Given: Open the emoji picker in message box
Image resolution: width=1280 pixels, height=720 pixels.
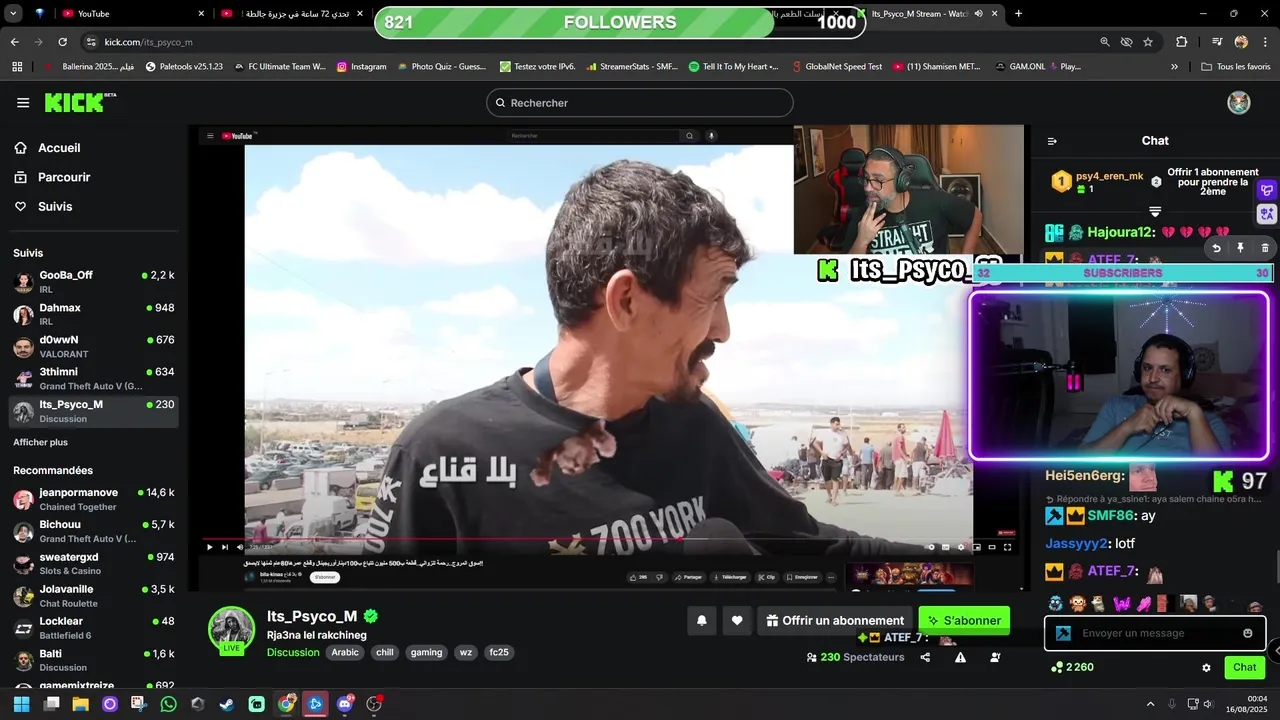Looking at the screenshot, I should (x=1248, y=633).
